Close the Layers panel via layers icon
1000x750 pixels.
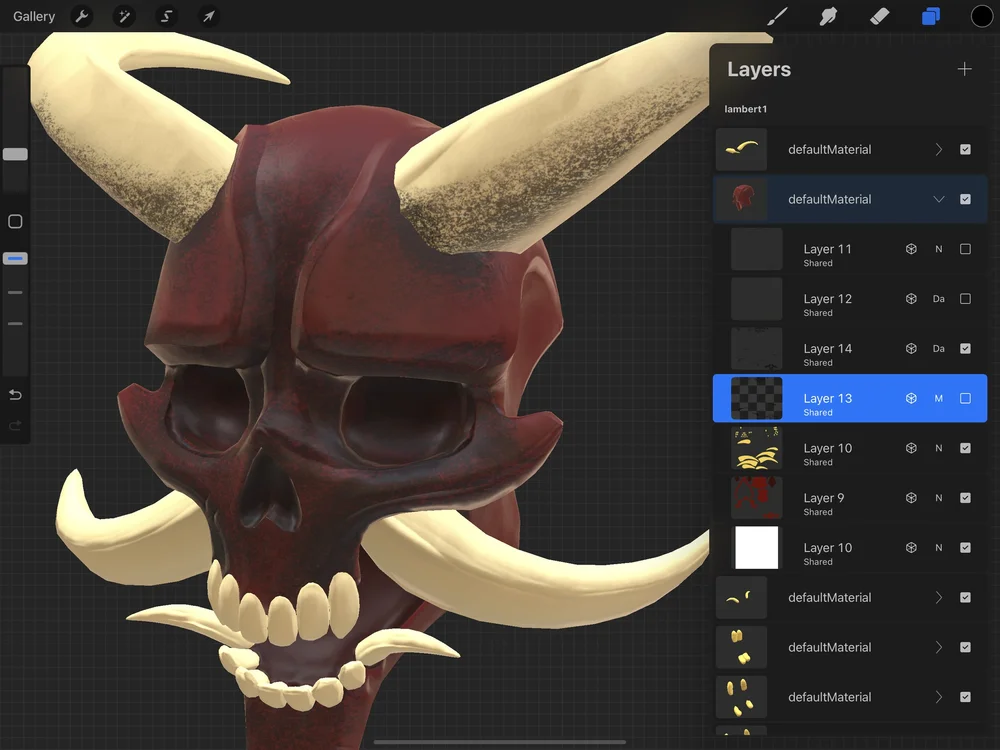point(930,16)
